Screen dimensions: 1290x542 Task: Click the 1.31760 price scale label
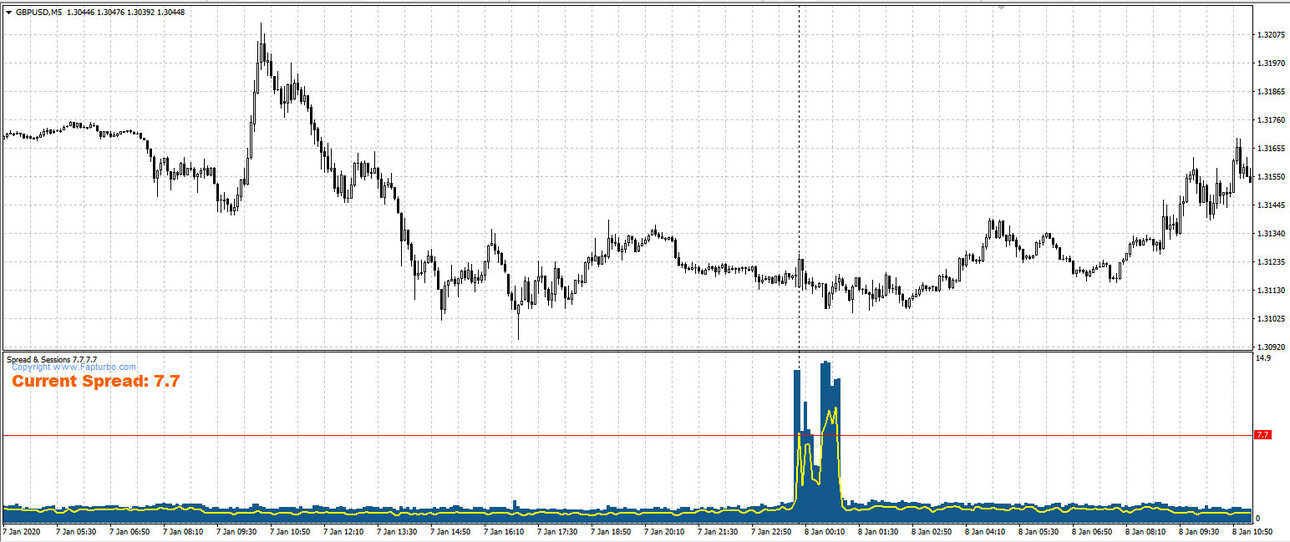1271,120
